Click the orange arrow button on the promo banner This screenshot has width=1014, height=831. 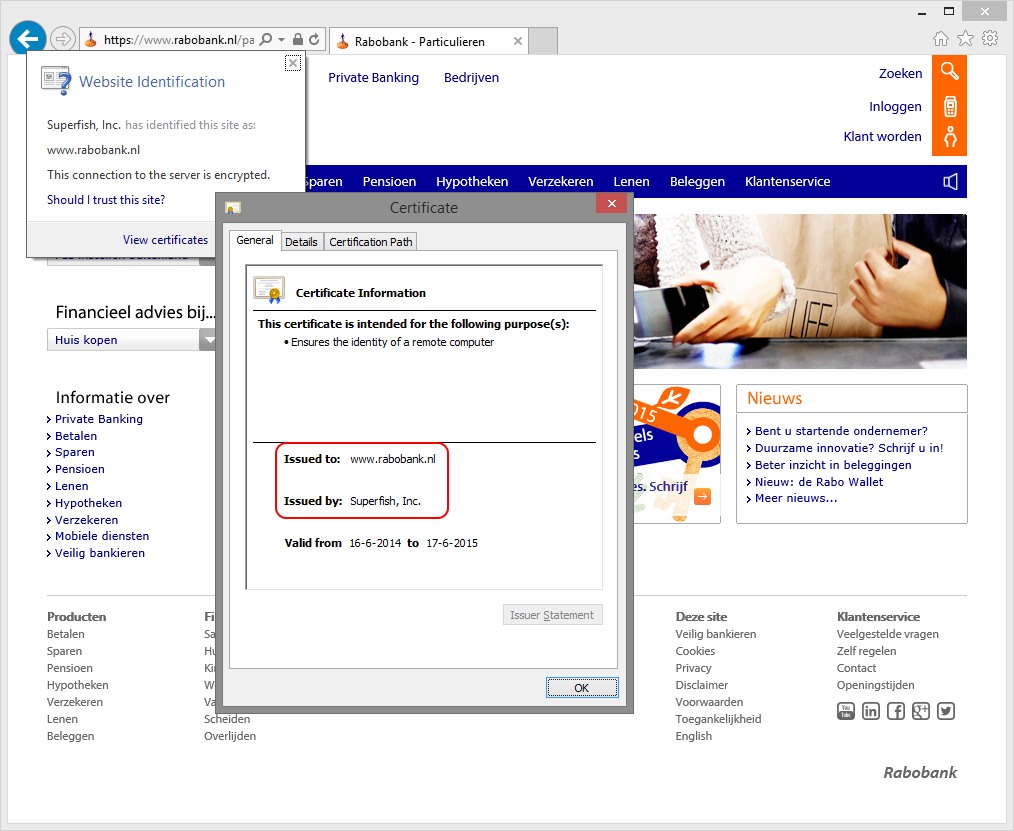[702, 496]
